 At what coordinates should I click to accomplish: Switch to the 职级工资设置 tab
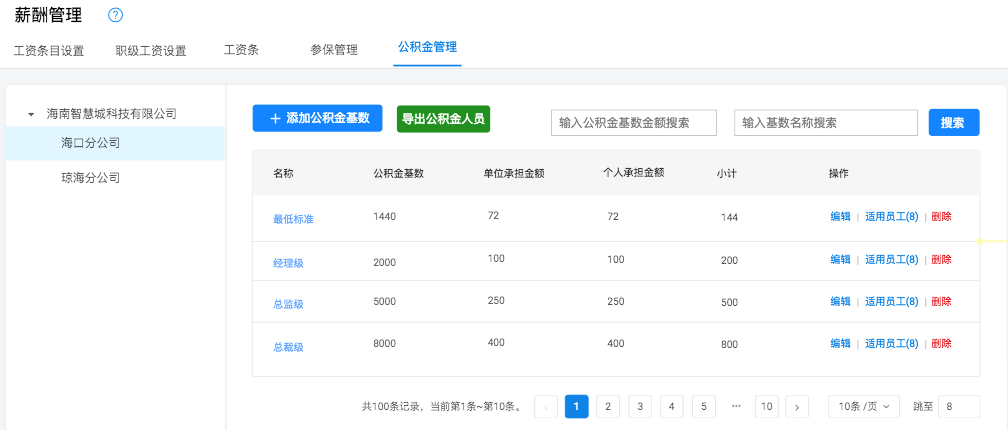[151, 50]
